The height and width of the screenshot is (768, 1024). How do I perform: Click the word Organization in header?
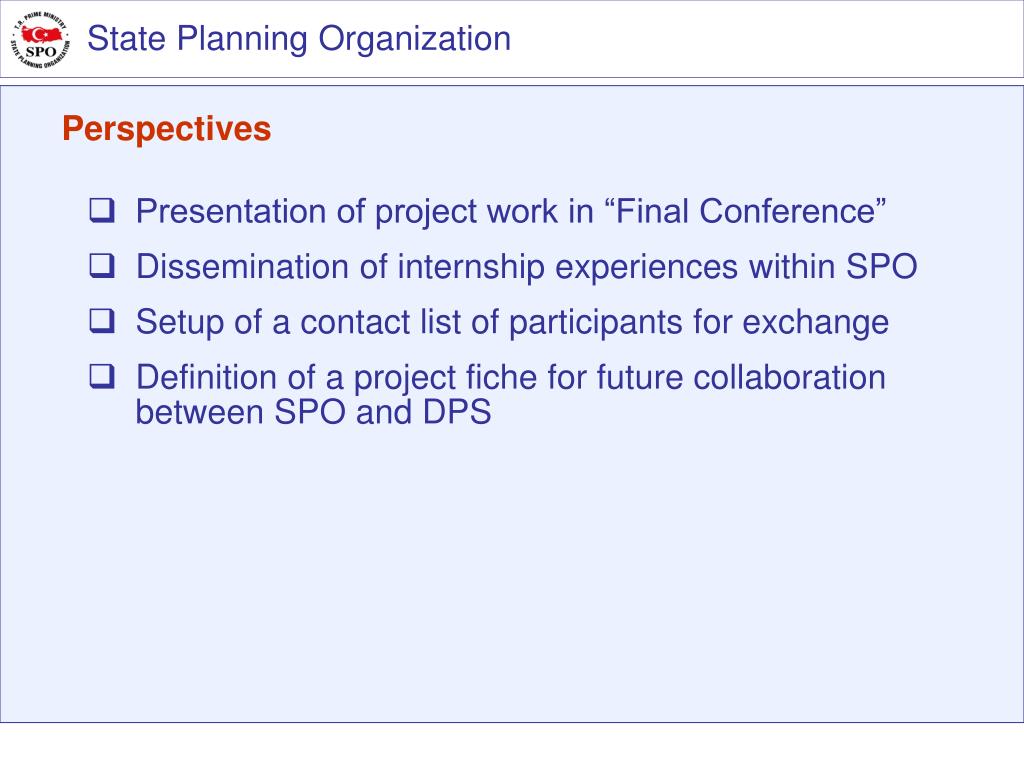point(415,40)
